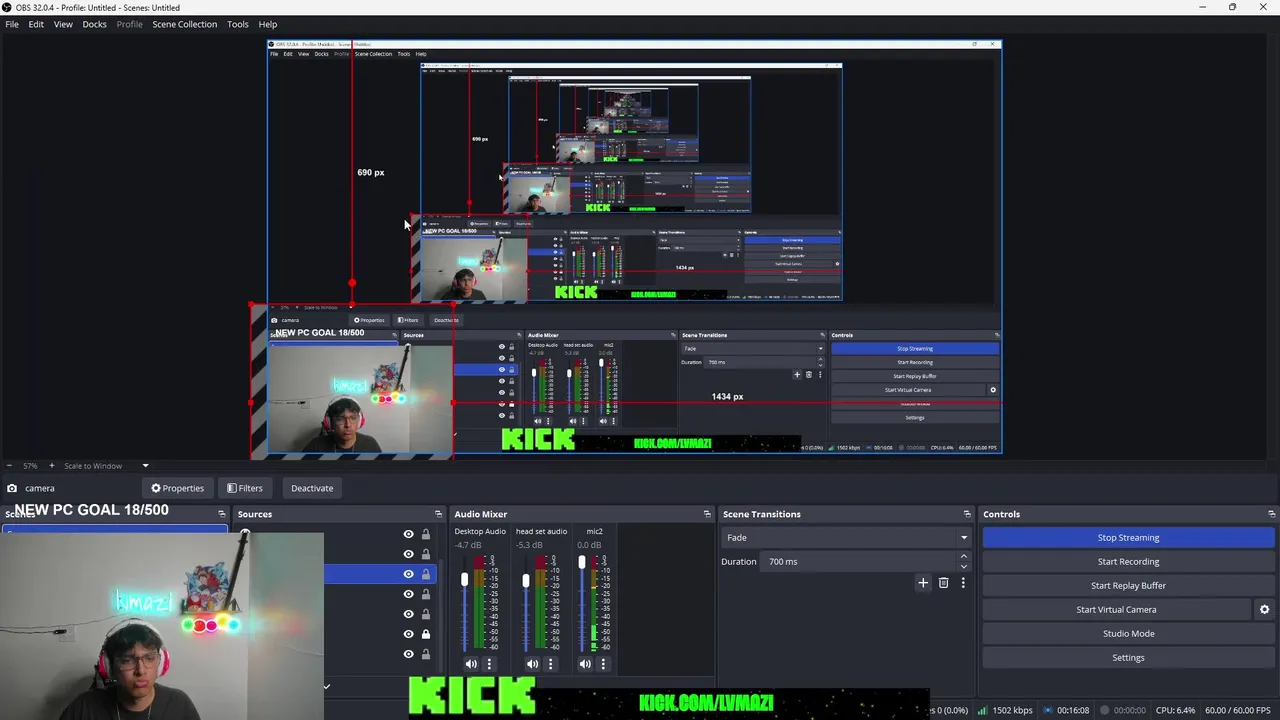The height and width of the screenshot is (720, 1280).
Task: Float the Scene Transitions dock via header icon
Action: tap(967, 514)
